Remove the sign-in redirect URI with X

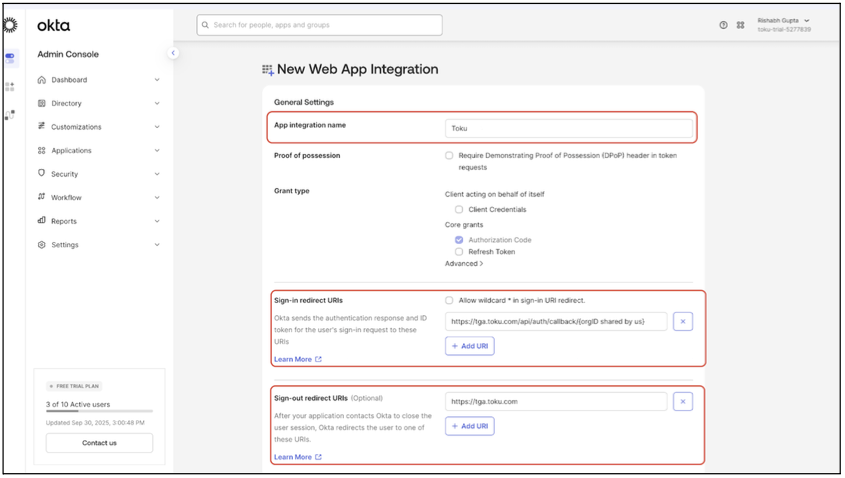pyautogui.click(x=683, y=322)
